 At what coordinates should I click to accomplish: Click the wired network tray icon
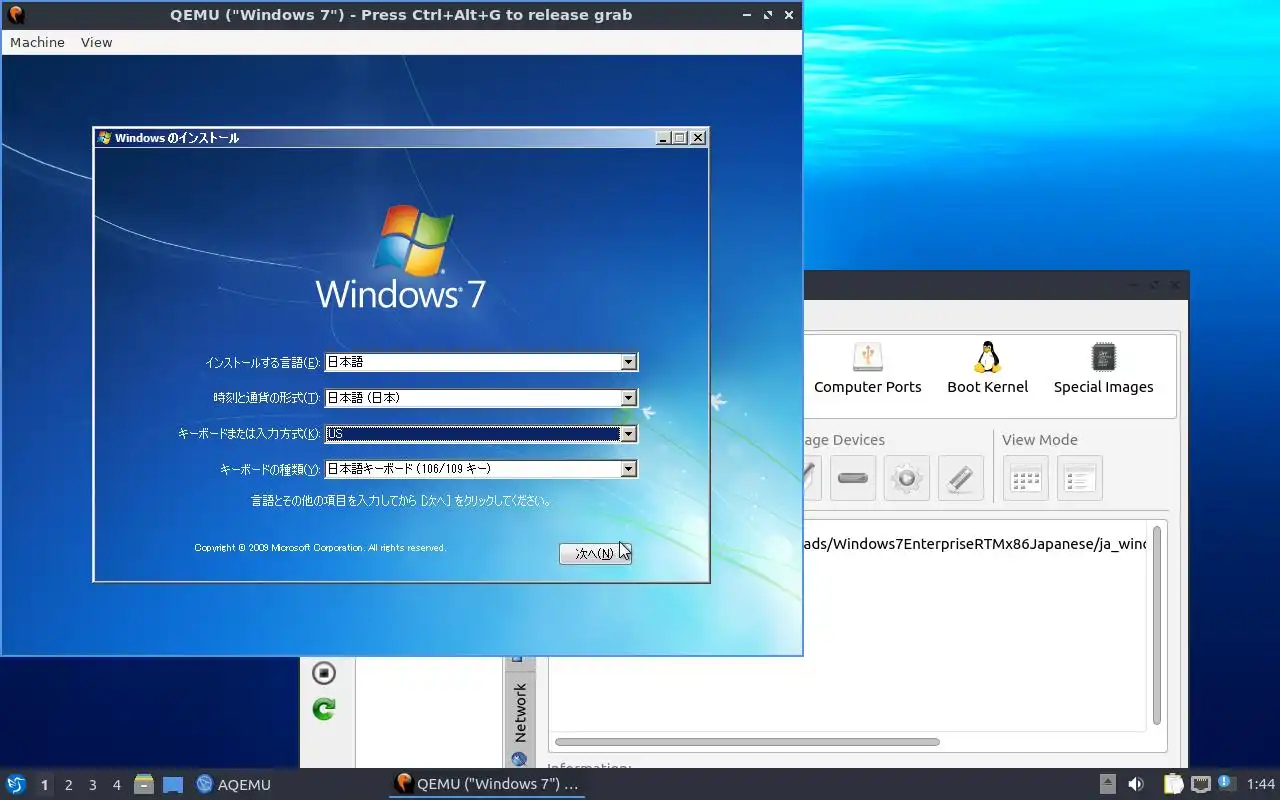tap(1201, 785)
